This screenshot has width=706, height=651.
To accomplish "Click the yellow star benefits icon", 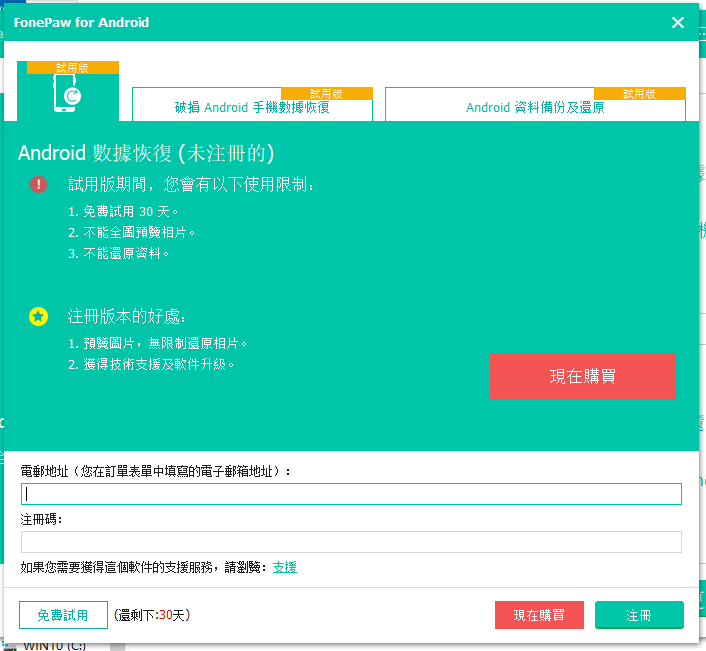I will tap(39, 316).
